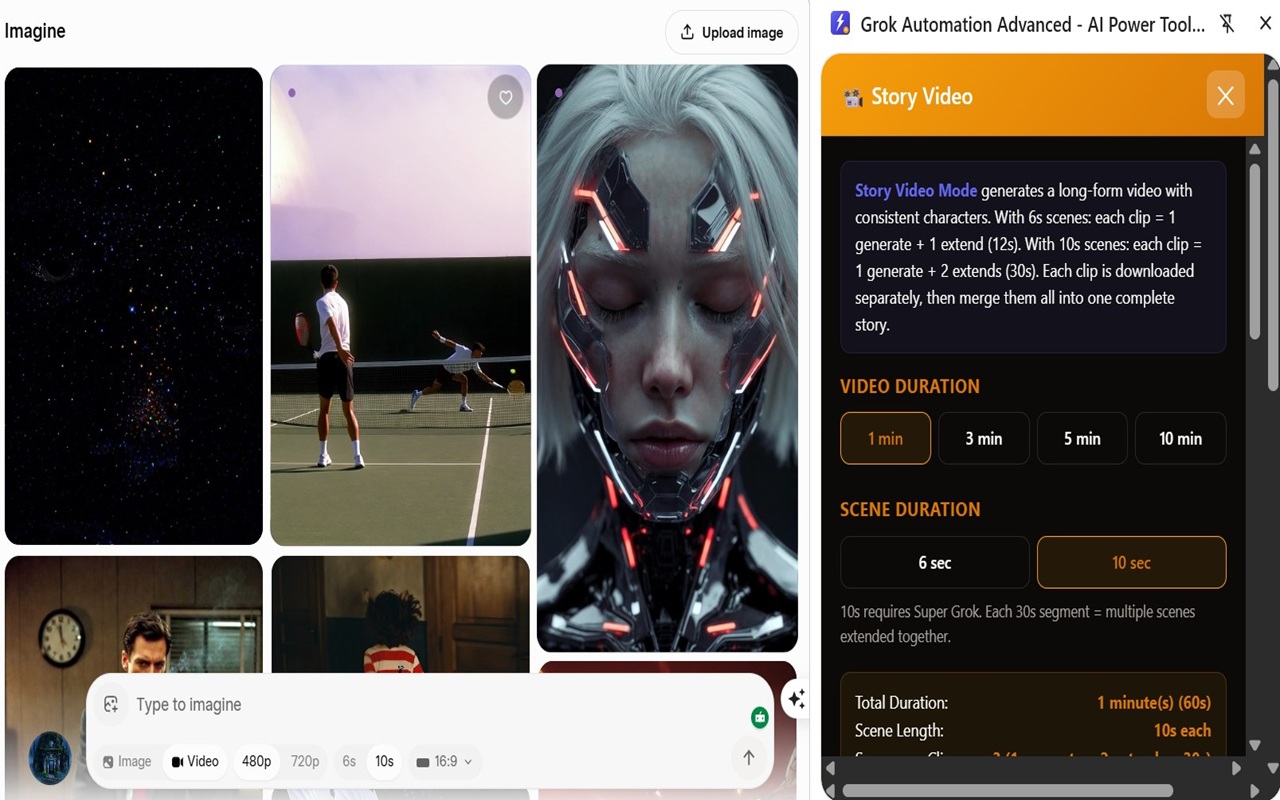1280x800 pixels.
Task: Click the right arrow of the horizontal scrollbar
Action: pos(1236,769)
